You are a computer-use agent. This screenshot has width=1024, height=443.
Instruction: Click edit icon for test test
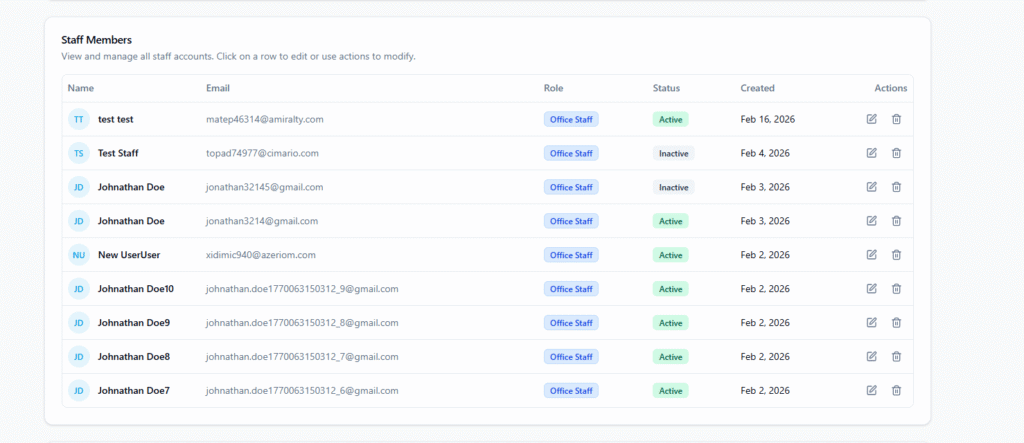pyautogui.click(x=871, y=119)
